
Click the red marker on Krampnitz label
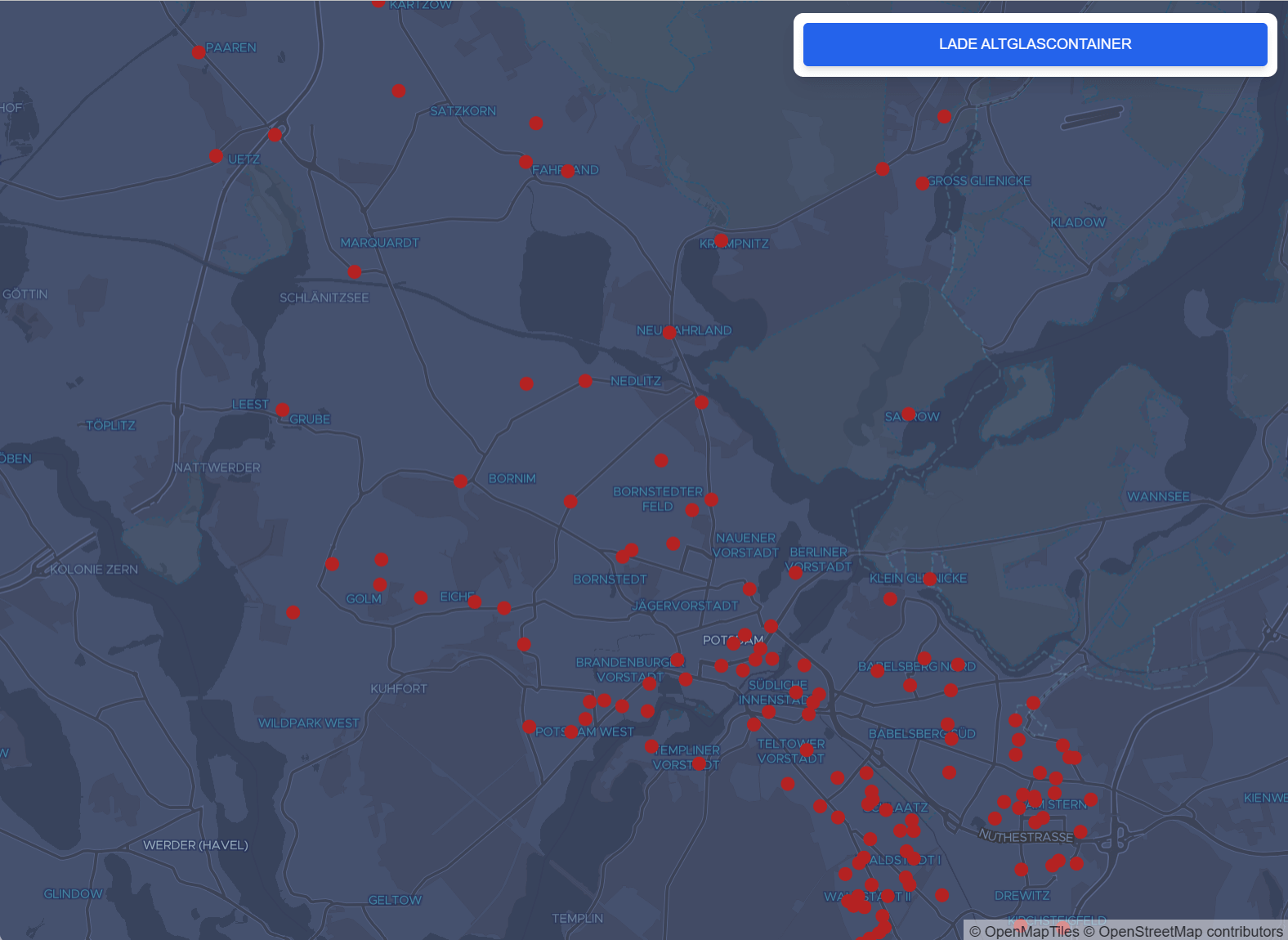[x=721, y=240]
